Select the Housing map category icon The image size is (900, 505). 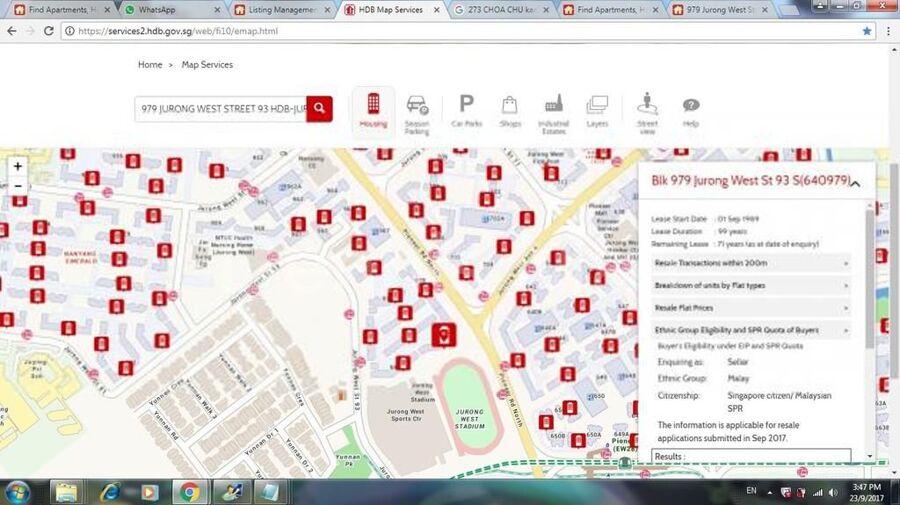[373, 111]
